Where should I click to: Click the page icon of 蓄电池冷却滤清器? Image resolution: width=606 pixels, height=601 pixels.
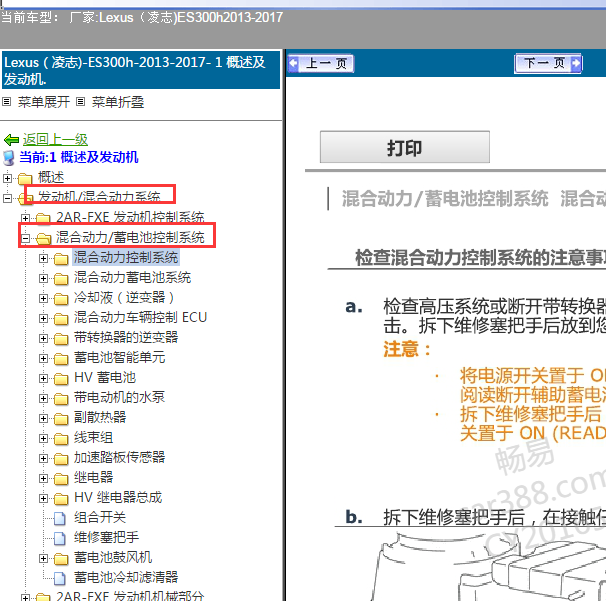click(60, 579)
